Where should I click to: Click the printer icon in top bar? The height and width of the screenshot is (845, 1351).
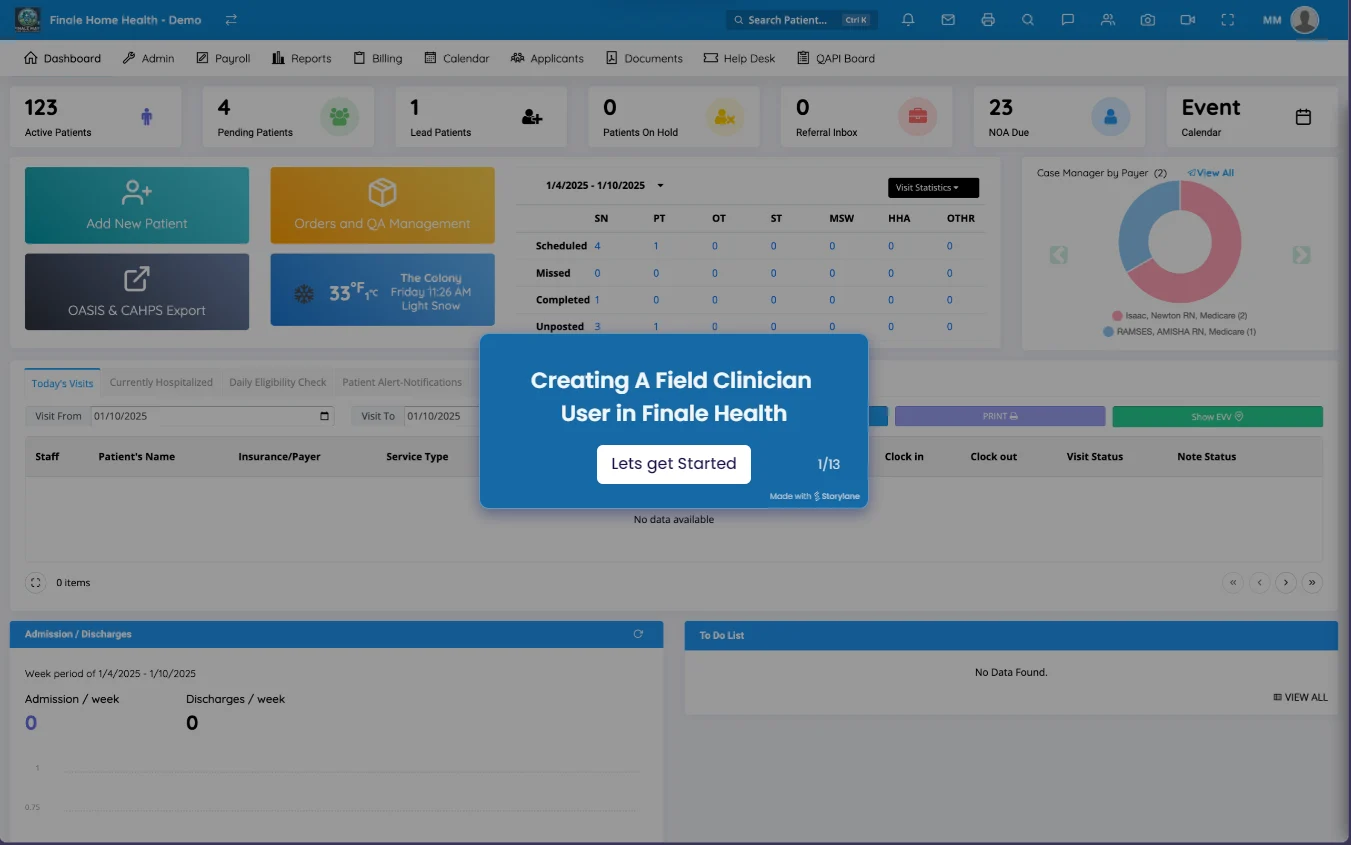(988, 20)
